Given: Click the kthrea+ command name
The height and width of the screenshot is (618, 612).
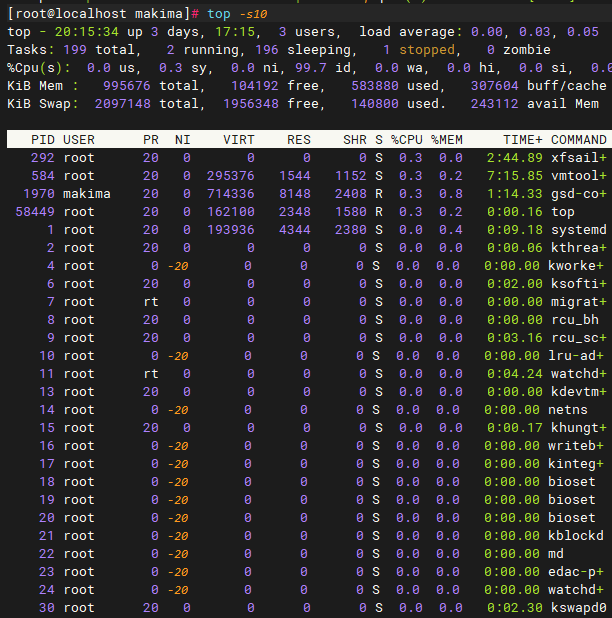Looking at the screenshot, I should 579,248.
